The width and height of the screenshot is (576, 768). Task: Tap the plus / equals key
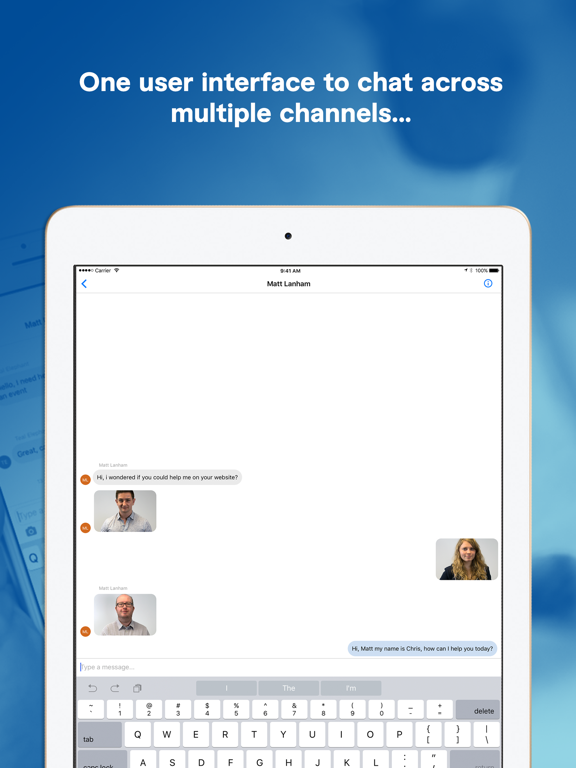(439, 710)
